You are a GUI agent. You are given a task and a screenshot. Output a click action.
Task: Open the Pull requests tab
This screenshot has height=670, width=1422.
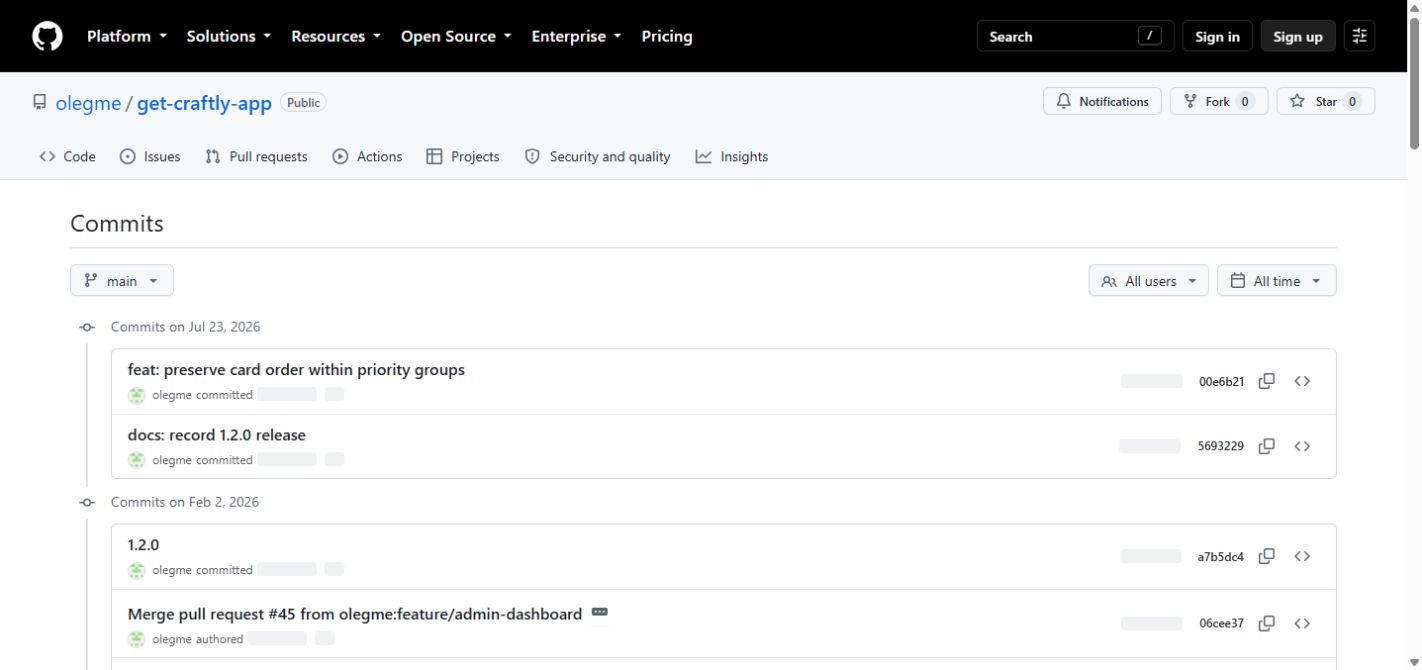256,157
